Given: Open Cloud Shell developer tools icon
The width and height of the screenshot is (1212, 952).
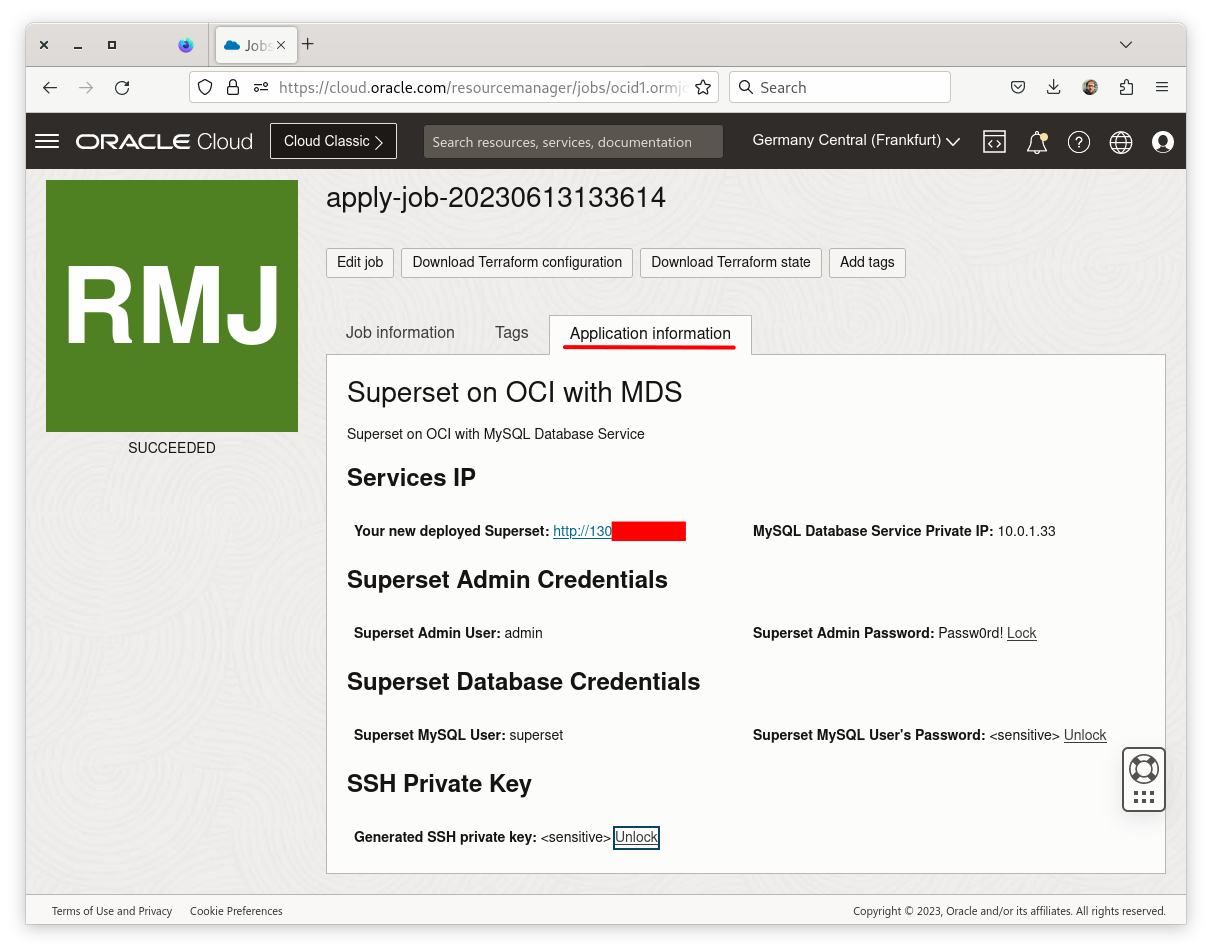Looking at the screenshot, I should point(994,142).
